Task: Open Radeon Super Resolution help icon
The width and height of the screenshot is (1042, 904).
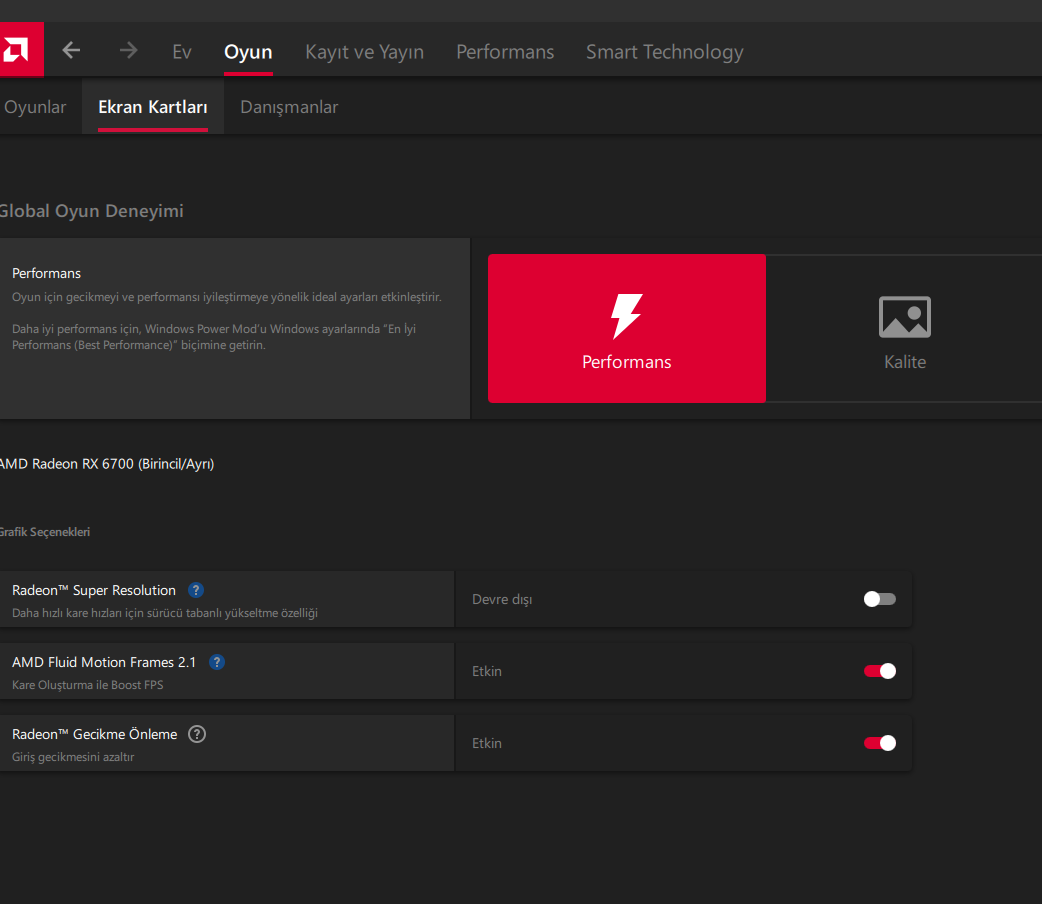Action: 195,590
